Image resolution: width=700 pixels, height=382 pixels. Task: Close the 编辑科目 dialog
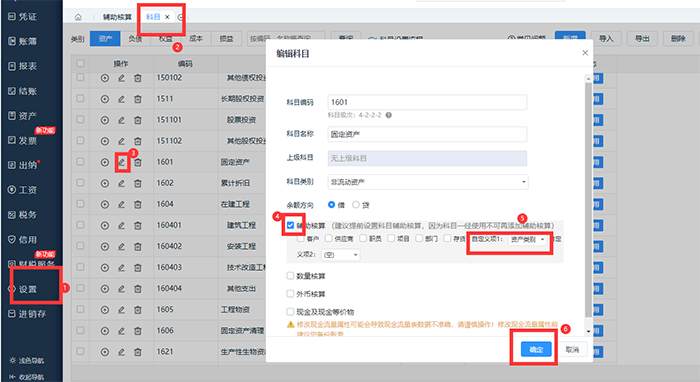585,53
